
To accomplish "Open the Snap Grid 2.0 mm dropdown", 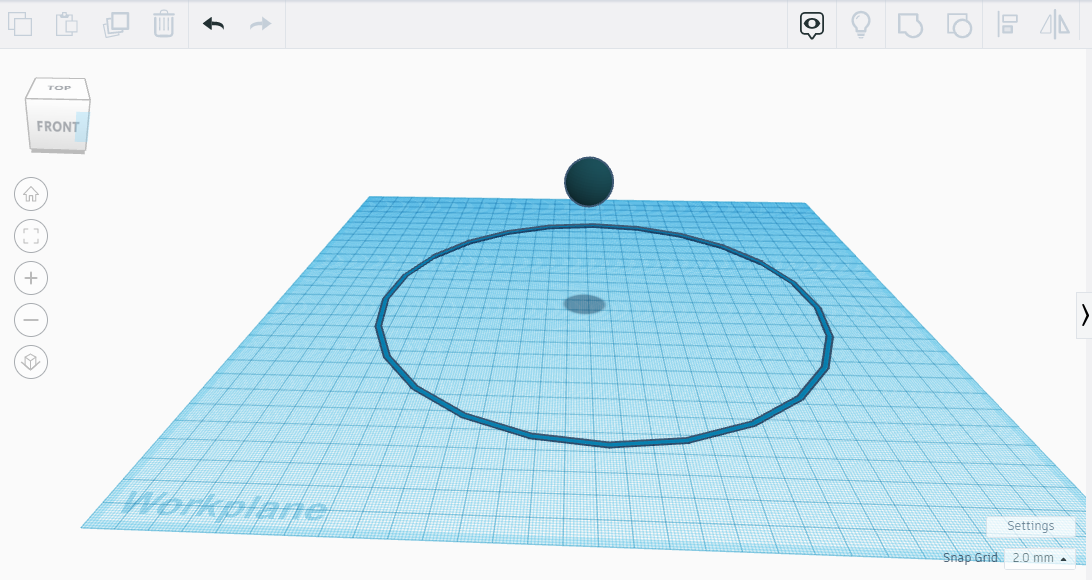I will [1040, 558].
